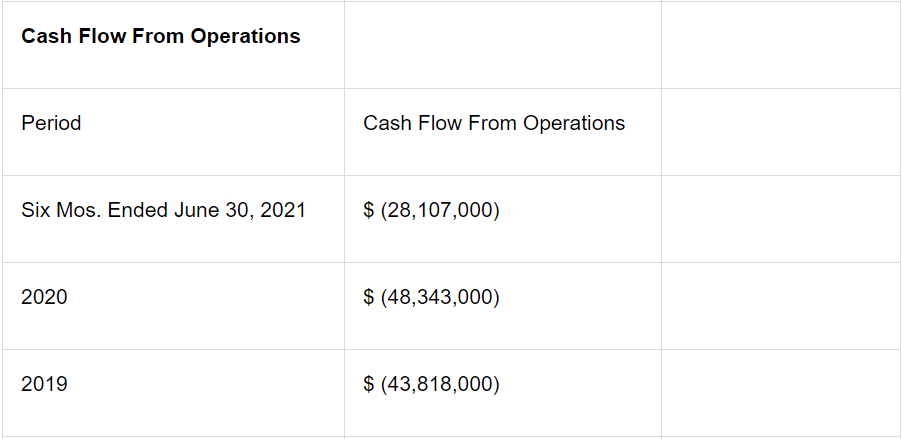
Task: Click the bold Cash Flow From Operations heading
Action: click(x=160, y=36)
